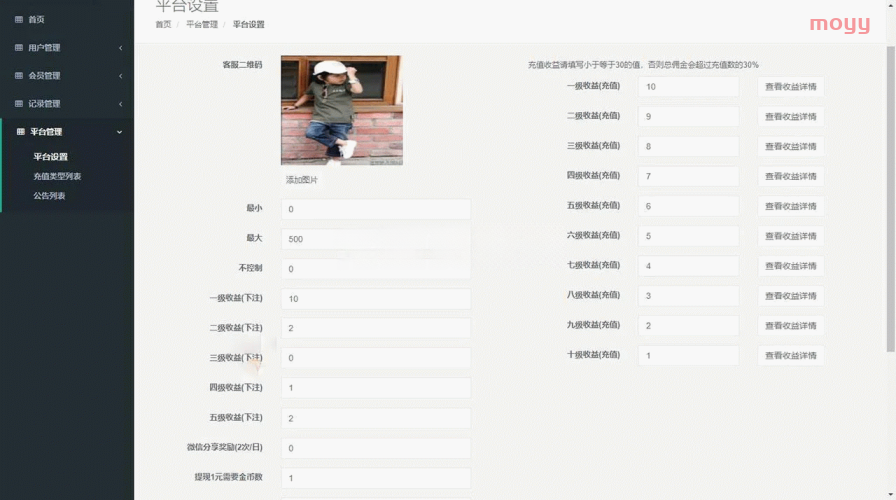The width and height of the screenshot is (896, 500).
Task: Open 充值类型列表 submenu item
Action: point(57,176)
